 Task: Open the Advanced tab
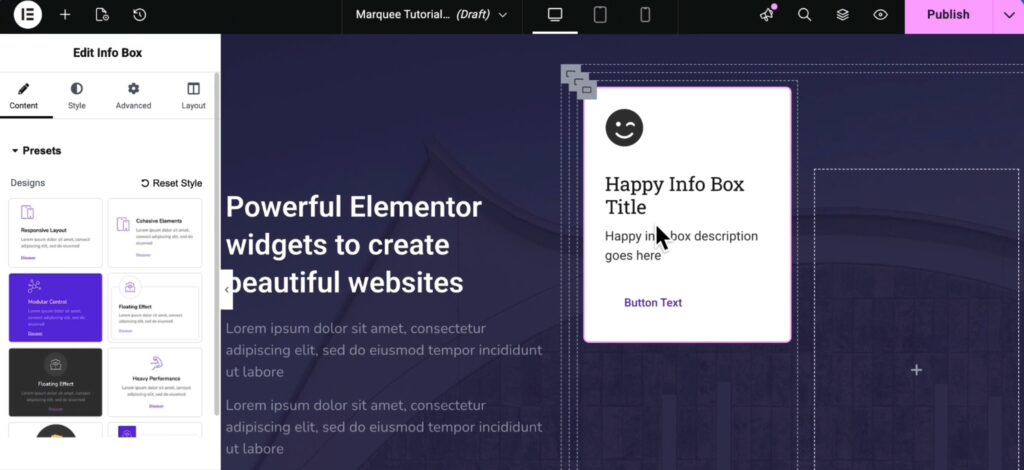(x=133, y=96)
